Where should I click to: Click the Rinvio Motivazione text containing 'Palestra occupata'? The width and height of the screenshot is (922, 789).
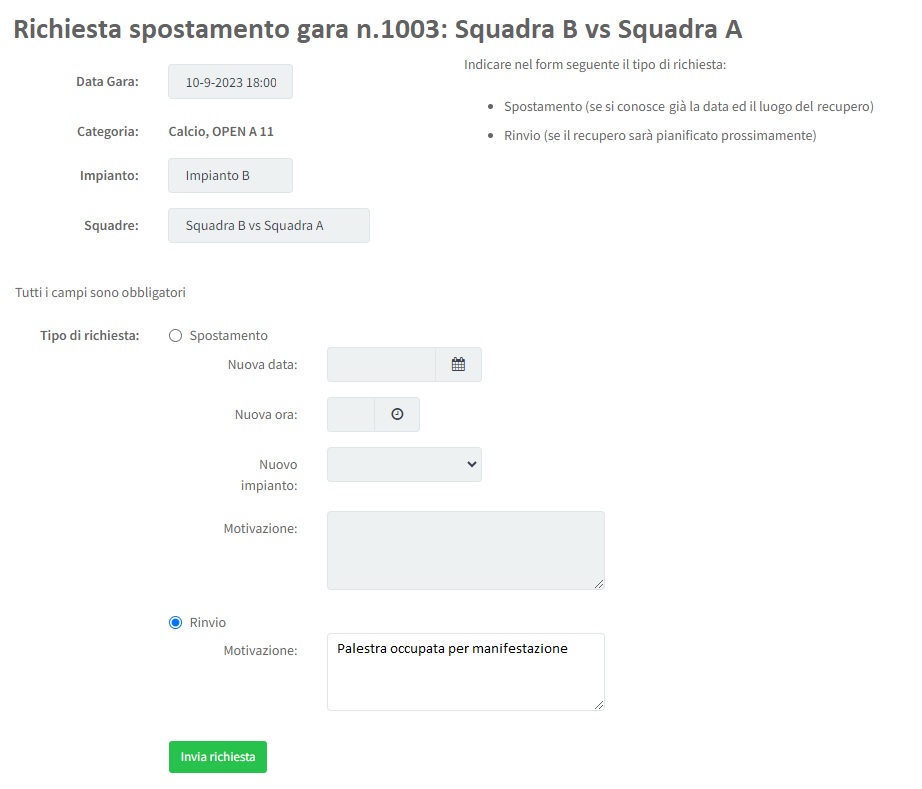click(452, 649)
